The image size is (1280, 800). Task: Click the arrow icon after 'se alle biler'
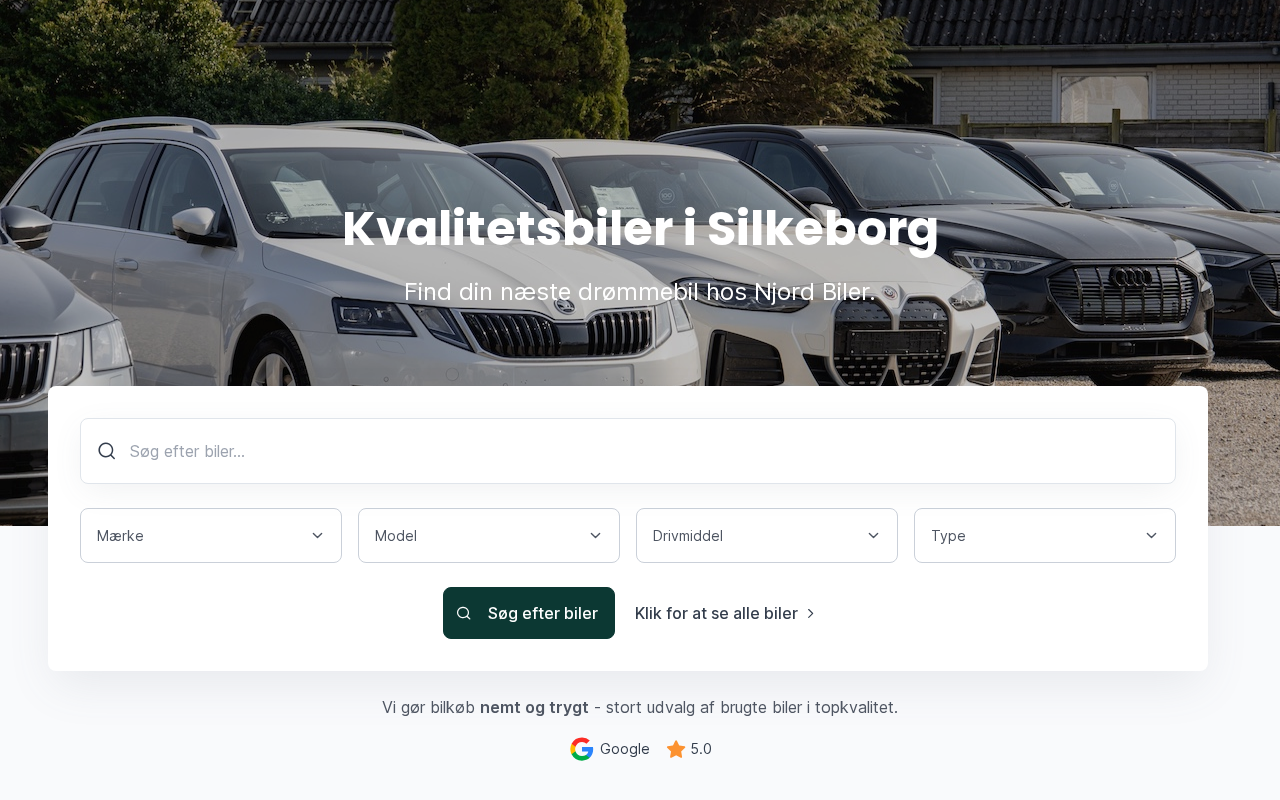[811, 613]
